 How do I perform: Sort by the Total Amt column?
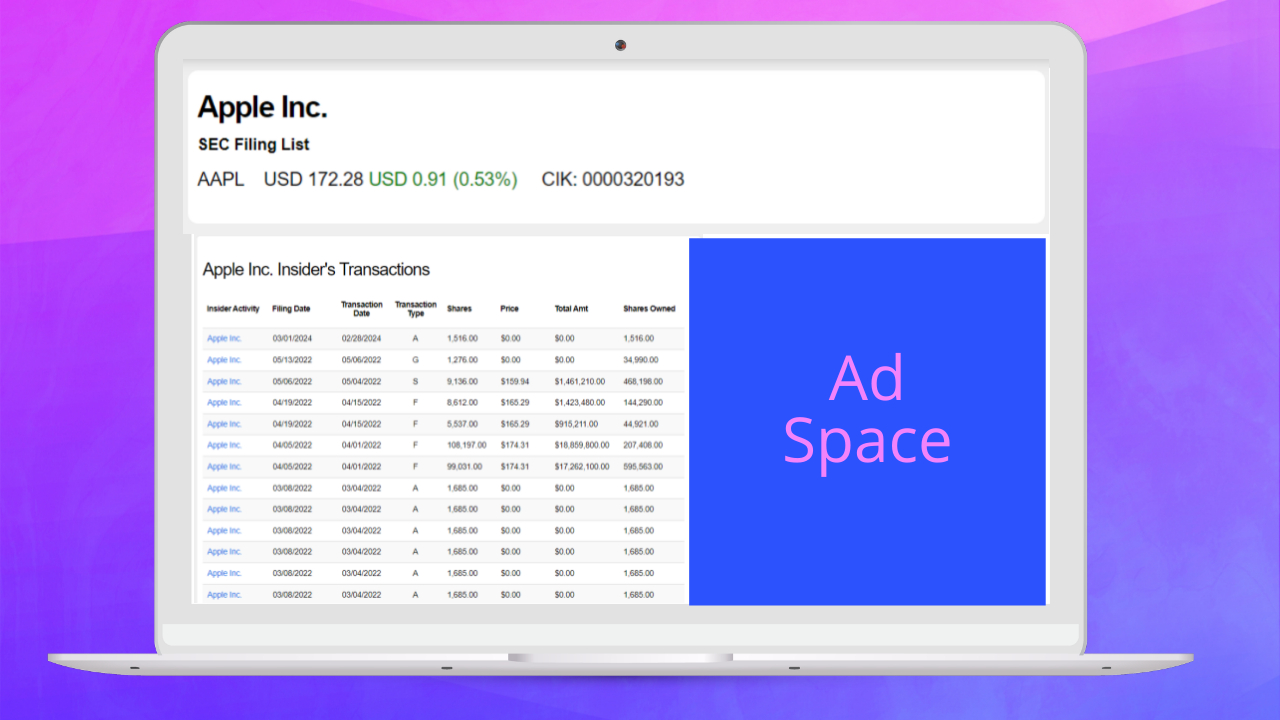click(x=570, y=308)
